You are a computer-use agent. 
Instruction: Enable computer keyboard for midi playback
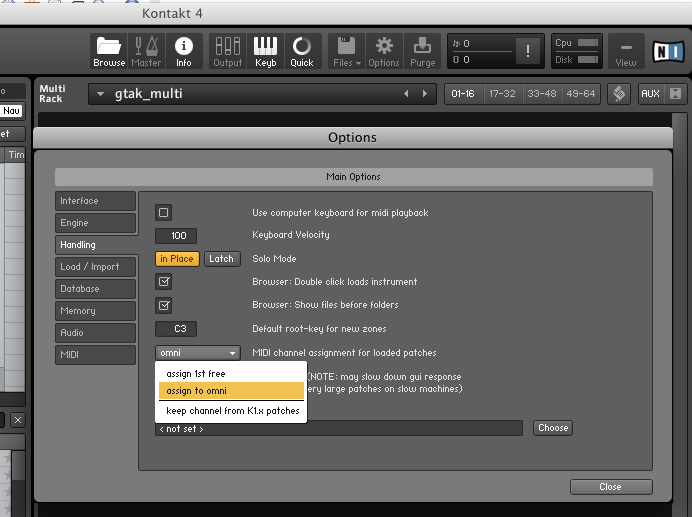tap(164, 212)
